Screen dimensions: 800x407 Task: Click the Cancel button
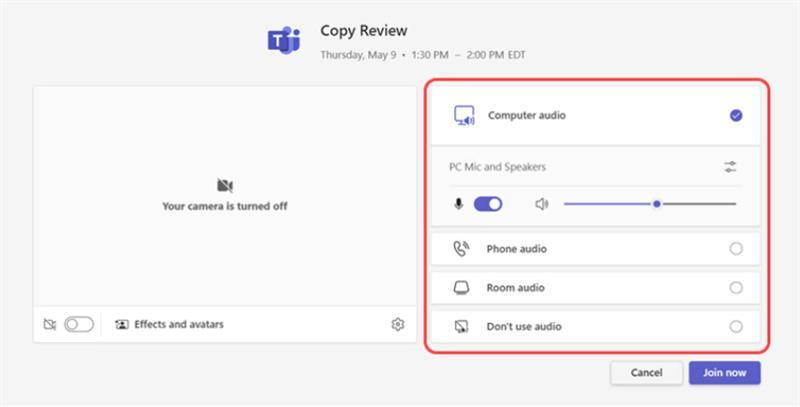646,373
